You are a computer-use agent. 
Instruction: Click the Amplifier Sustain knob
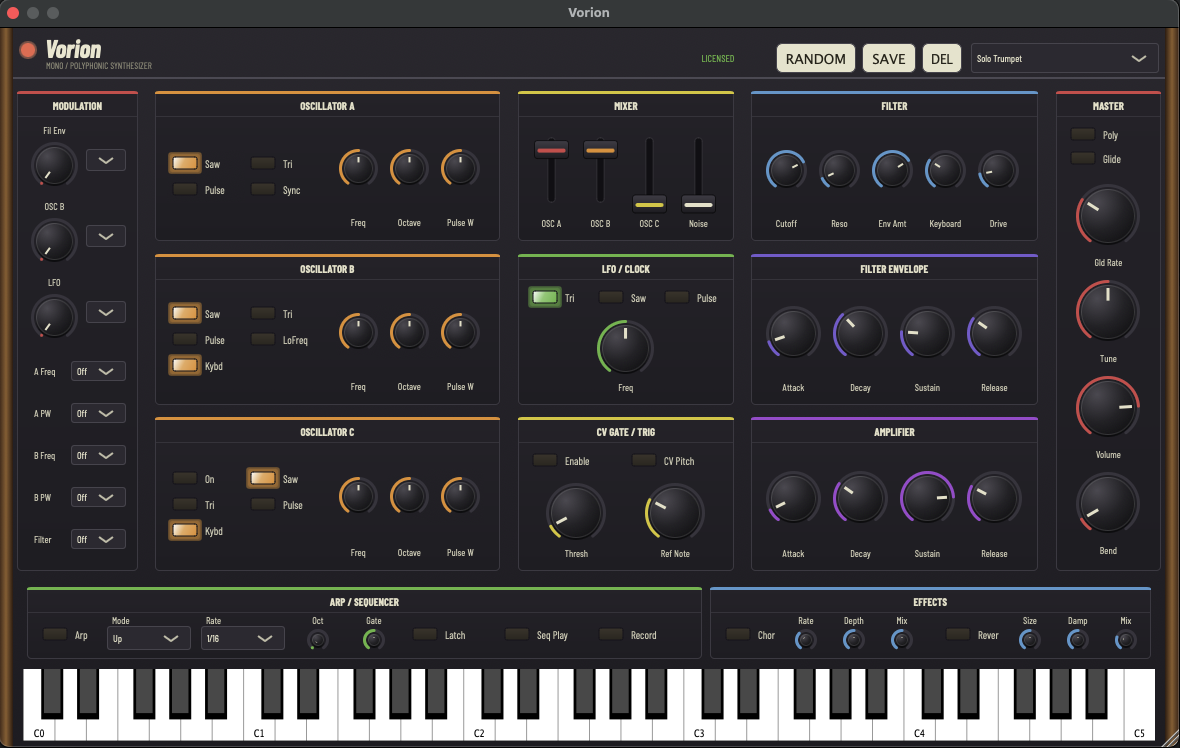coord(927,498)
